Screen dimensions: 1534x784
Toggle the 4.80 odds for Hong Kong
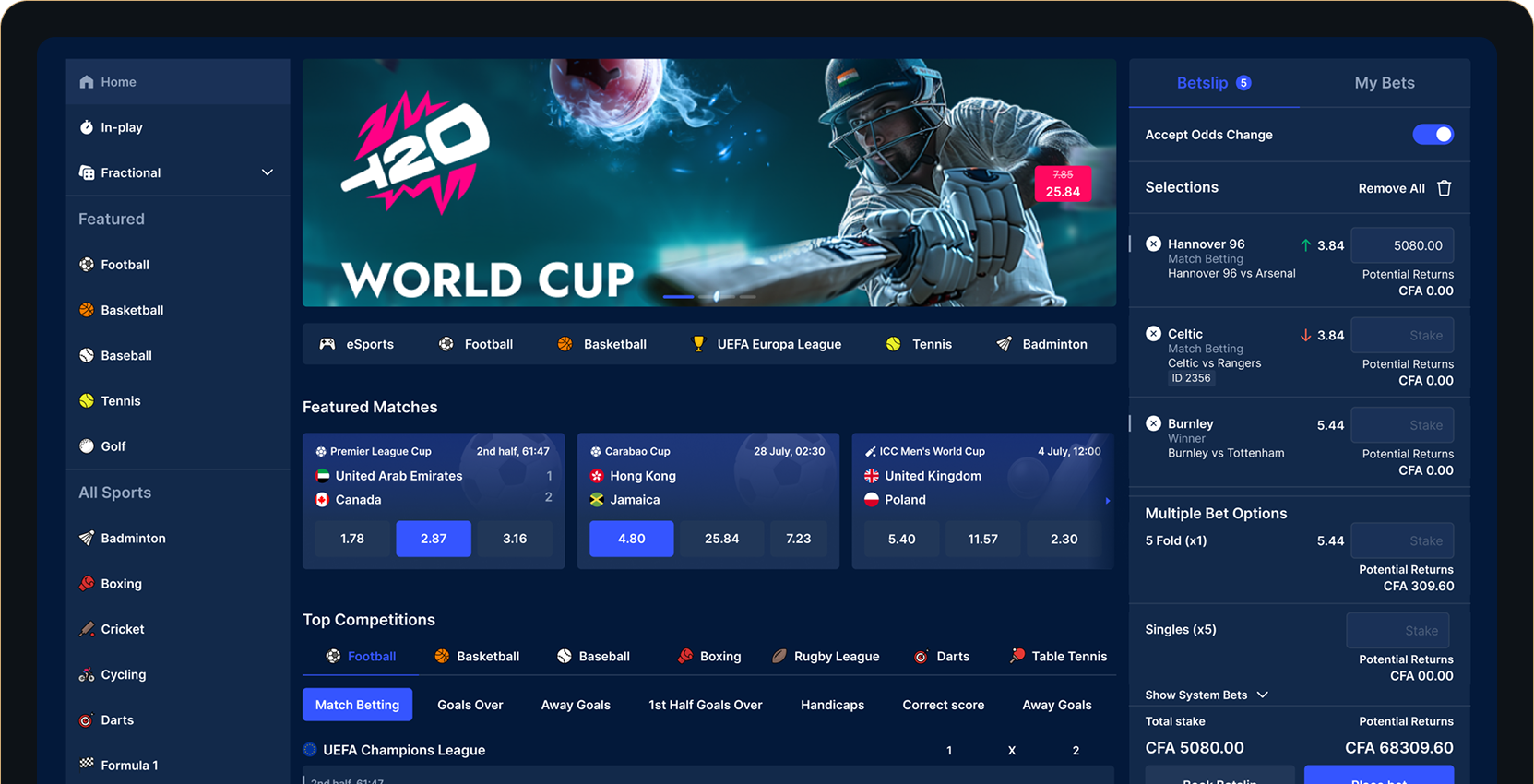click(x=632, y=539)
